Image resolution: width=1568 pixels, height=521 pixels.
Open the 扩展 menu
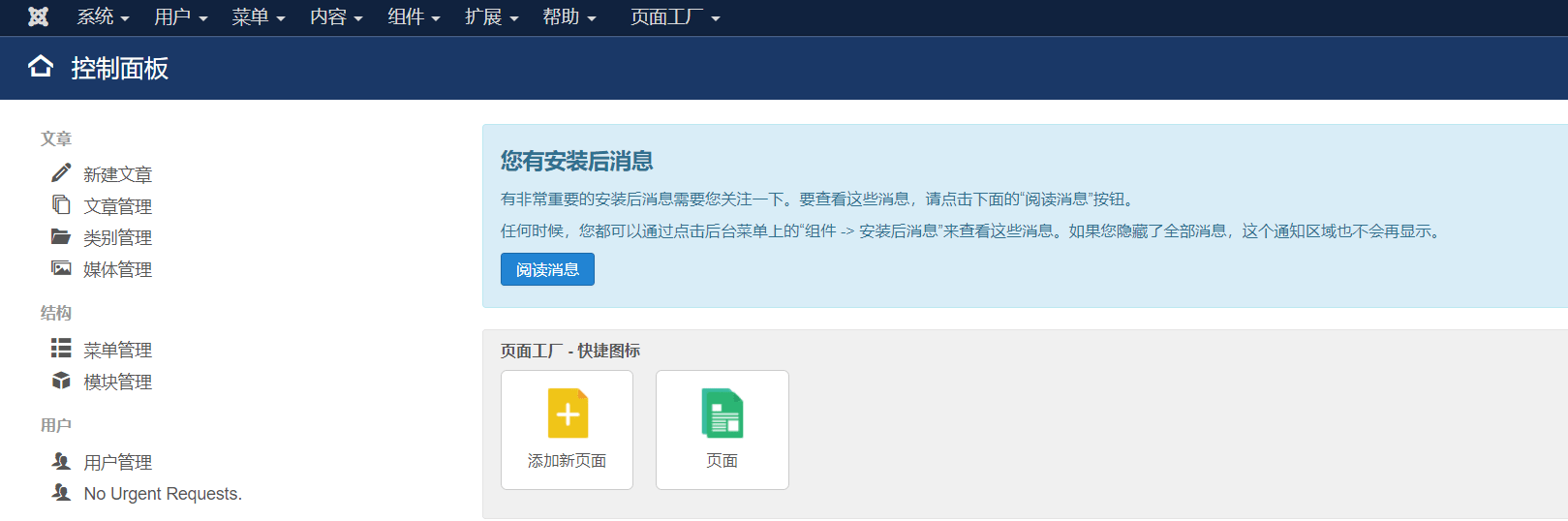click(x=491, y=17)
